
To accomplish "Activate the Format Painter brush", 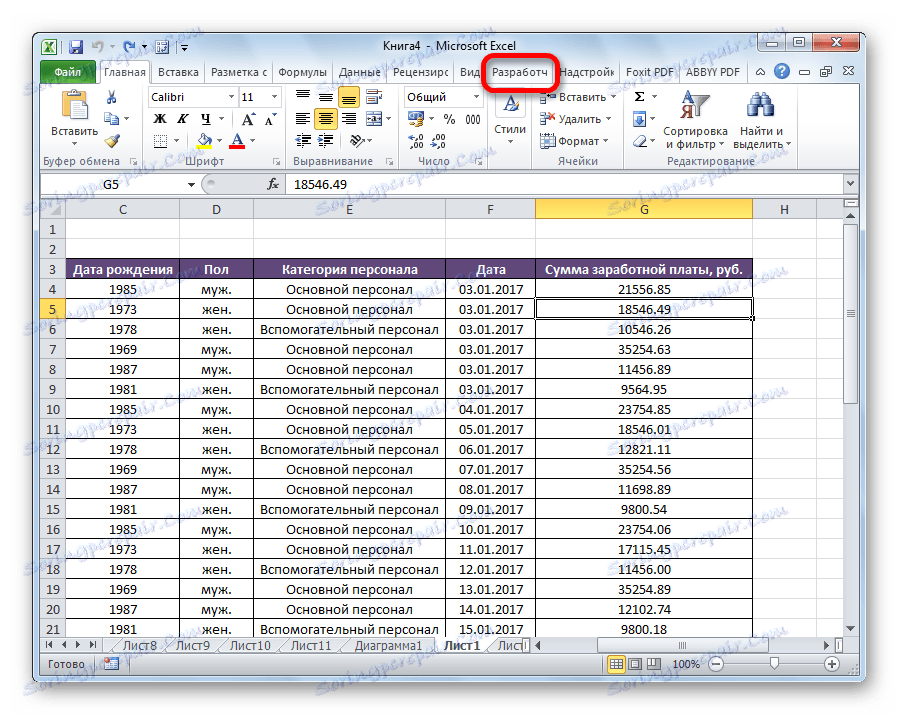I will (x=112, y=140).
